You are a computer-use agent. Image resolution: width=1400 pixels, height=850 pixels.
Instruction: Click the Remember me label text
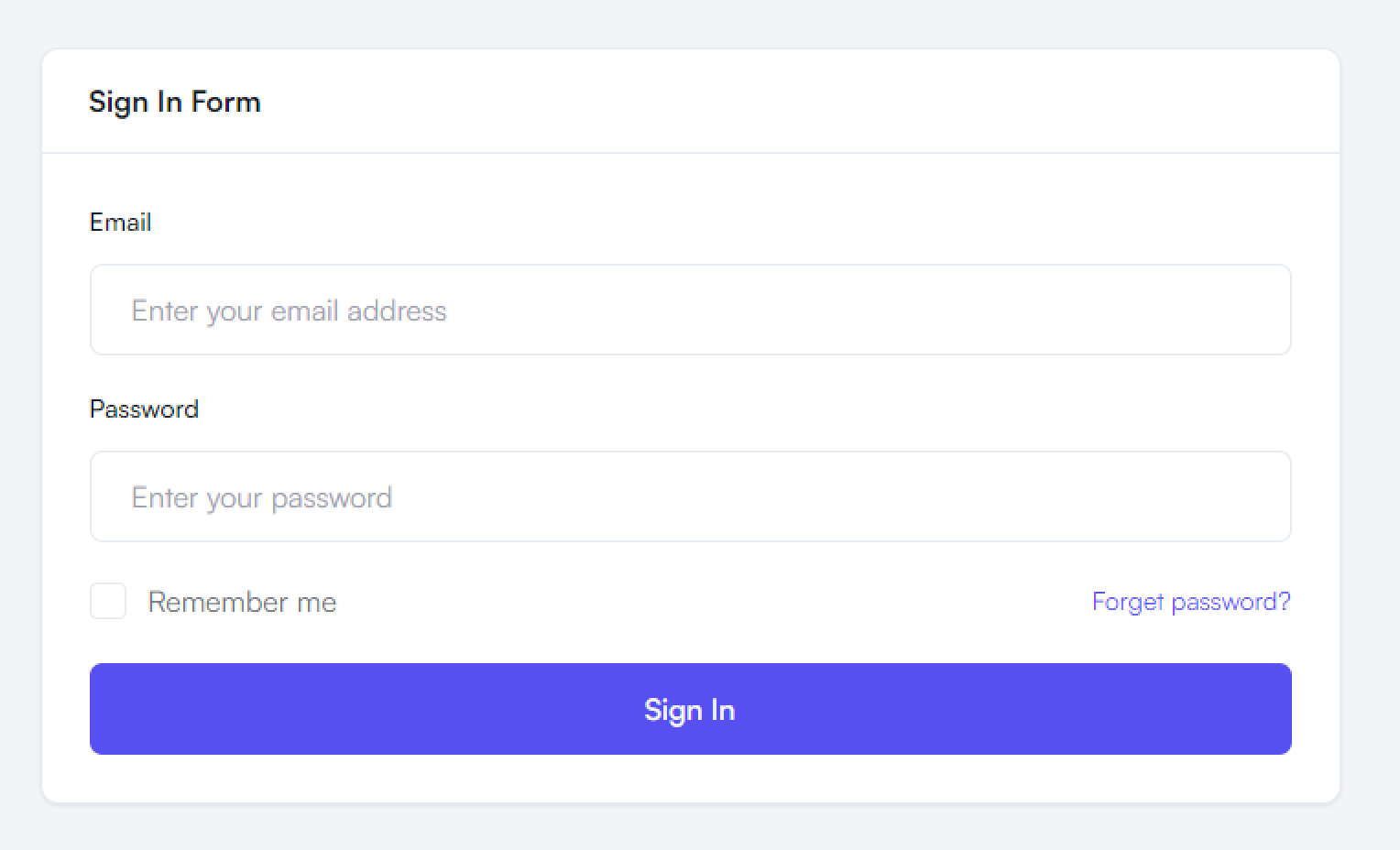(x=242, y=603)
